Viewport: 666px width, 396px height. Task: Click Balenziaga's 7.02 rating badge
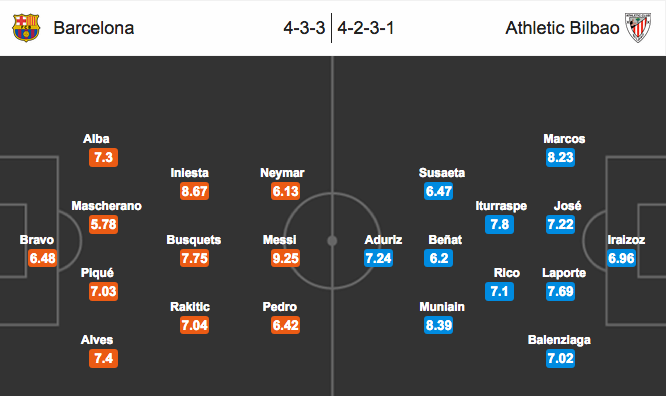pos(560,358)
